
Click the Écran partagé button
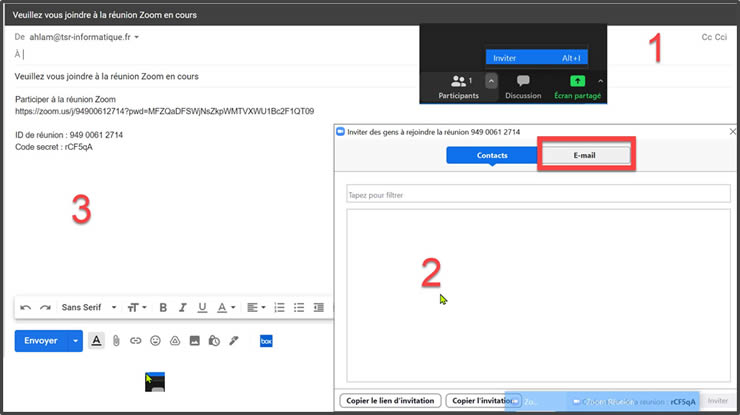578,87
